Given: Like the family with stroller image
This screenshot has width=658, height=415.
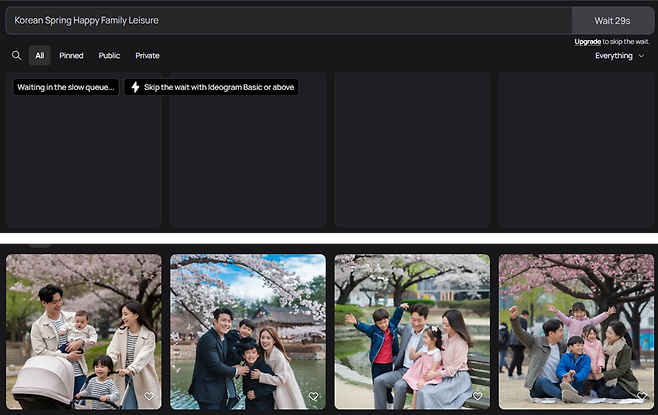Looking at the screenshot, I should pos(149,396).
